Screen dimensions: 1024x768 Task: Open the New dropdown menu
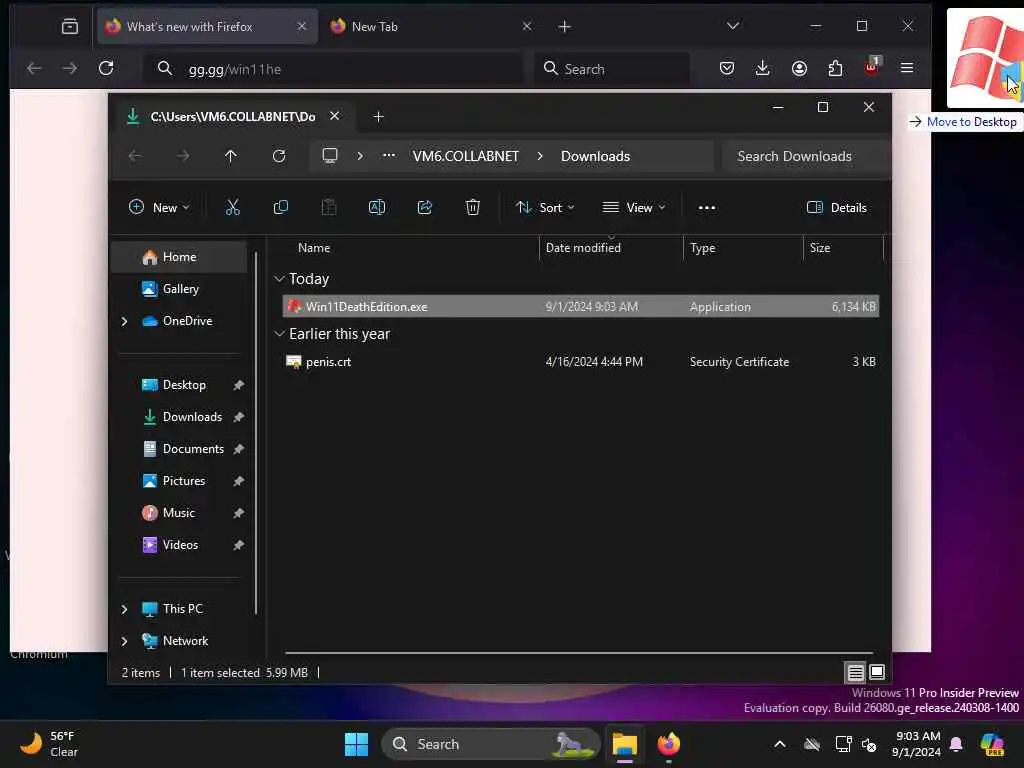(159, 208)
